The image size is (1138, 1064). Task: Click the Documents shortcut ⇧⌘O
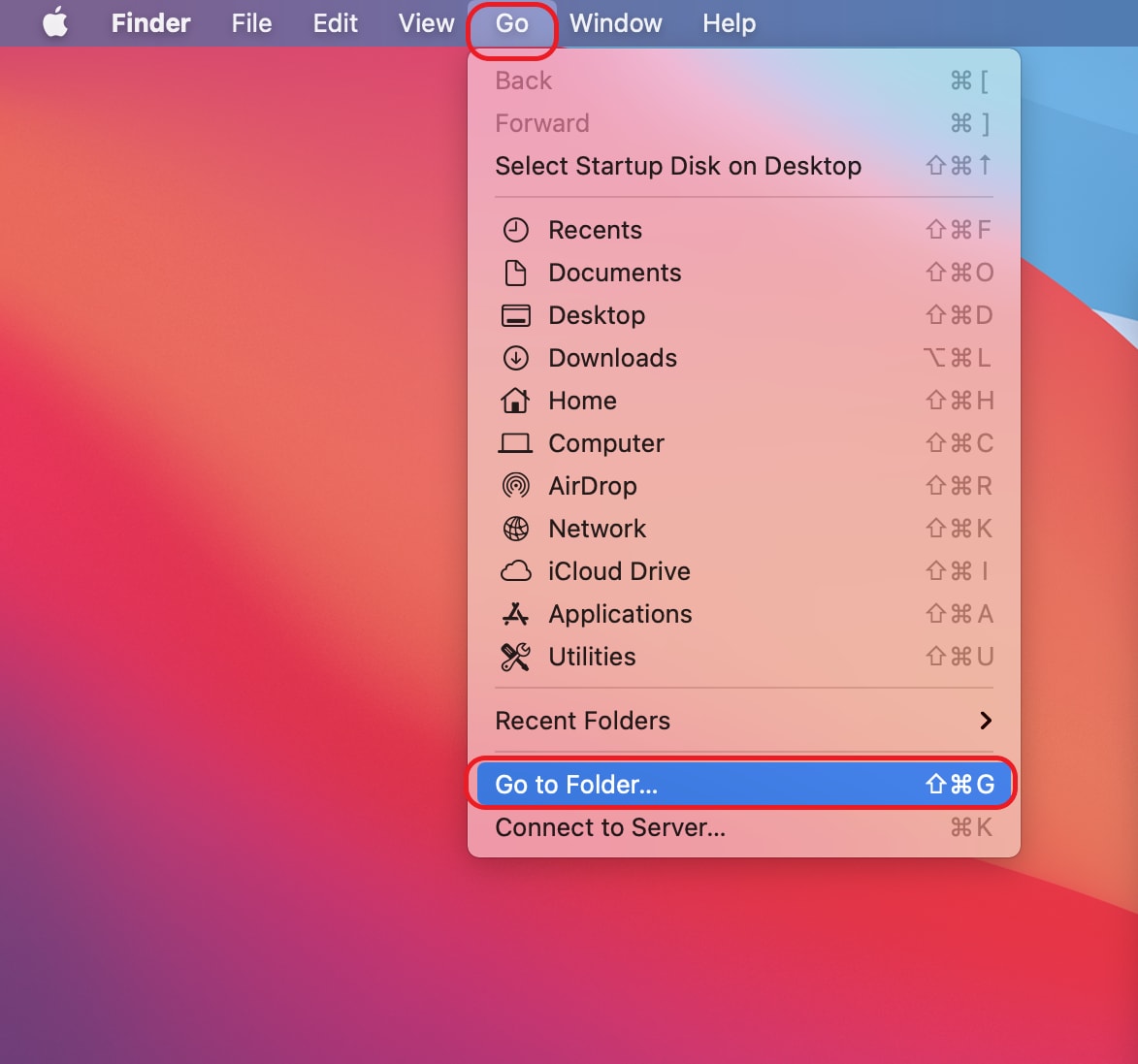(x=959, y=273)
